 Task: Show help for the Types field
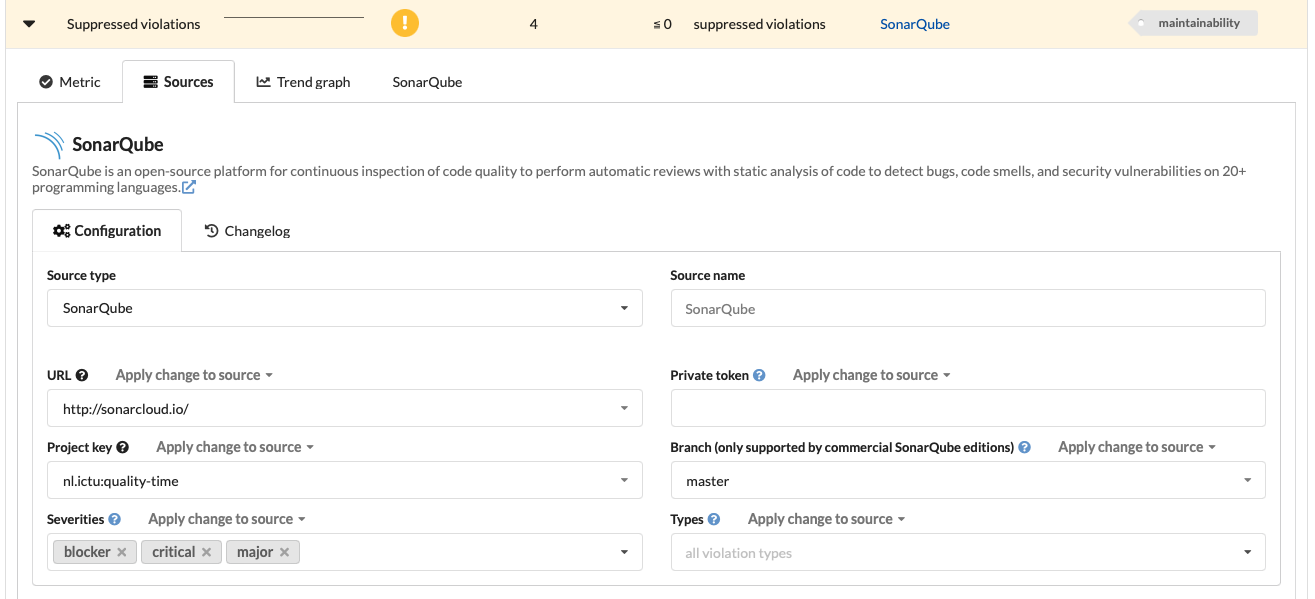click(x=713, y=519)
